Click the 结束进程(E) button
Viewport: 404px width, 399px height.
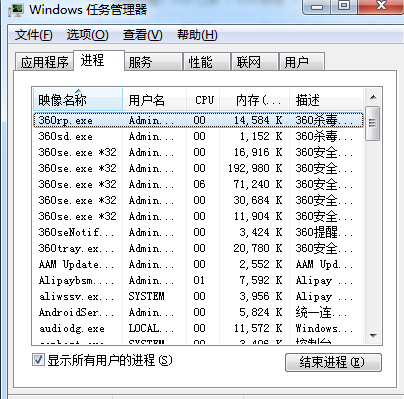coord(333,362)
